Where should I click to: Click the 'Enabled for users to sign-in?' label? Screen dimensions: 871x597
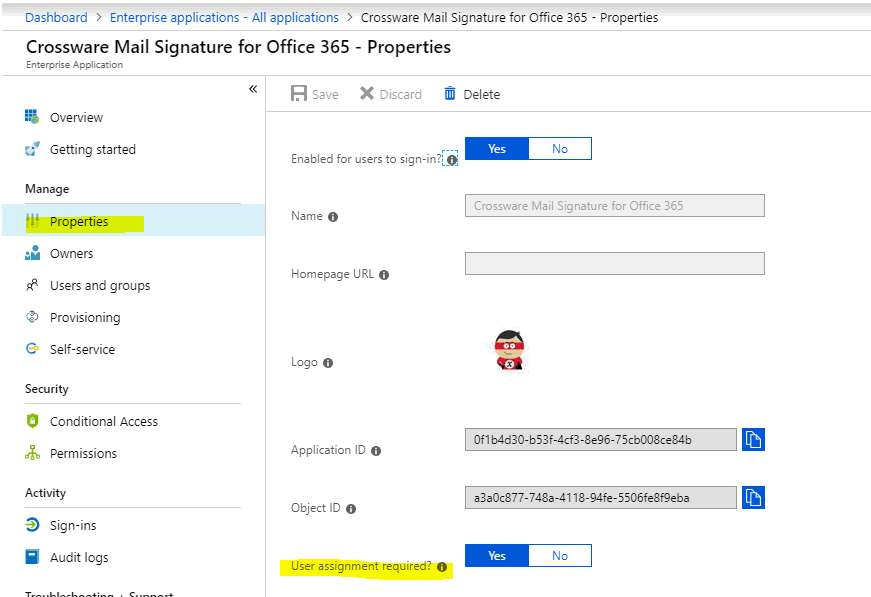point(366,159)
